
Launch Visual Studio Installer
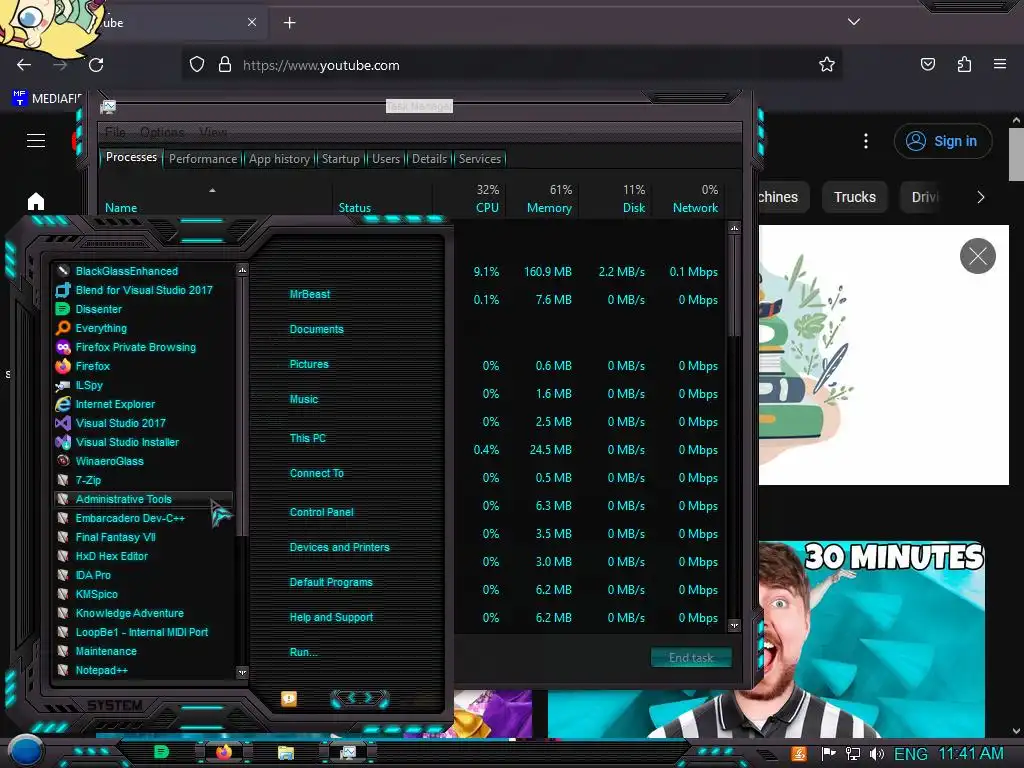pos(127,441)
